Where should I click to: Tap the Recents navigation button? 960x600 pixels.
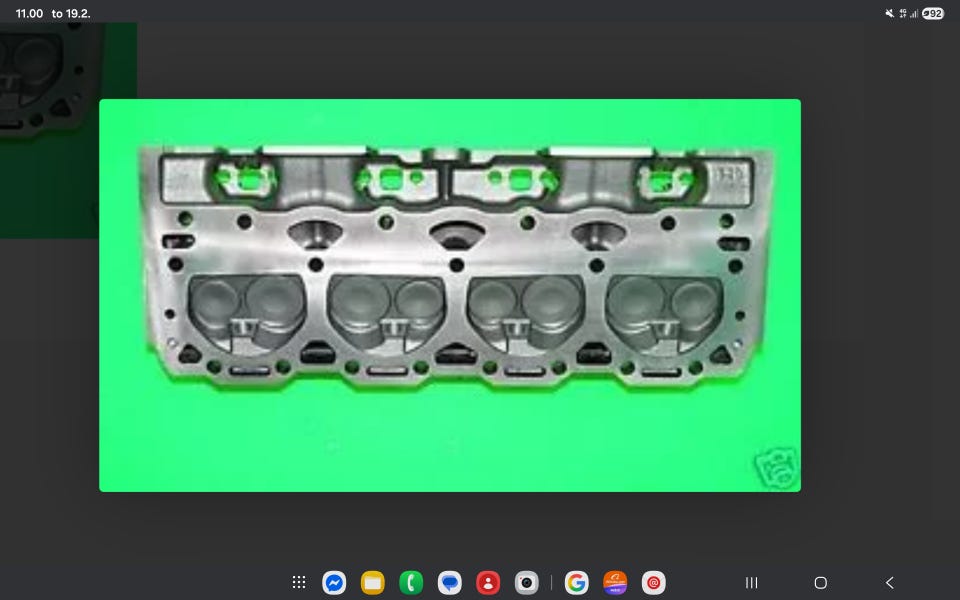pyautogui.click(x=752, y=582)
